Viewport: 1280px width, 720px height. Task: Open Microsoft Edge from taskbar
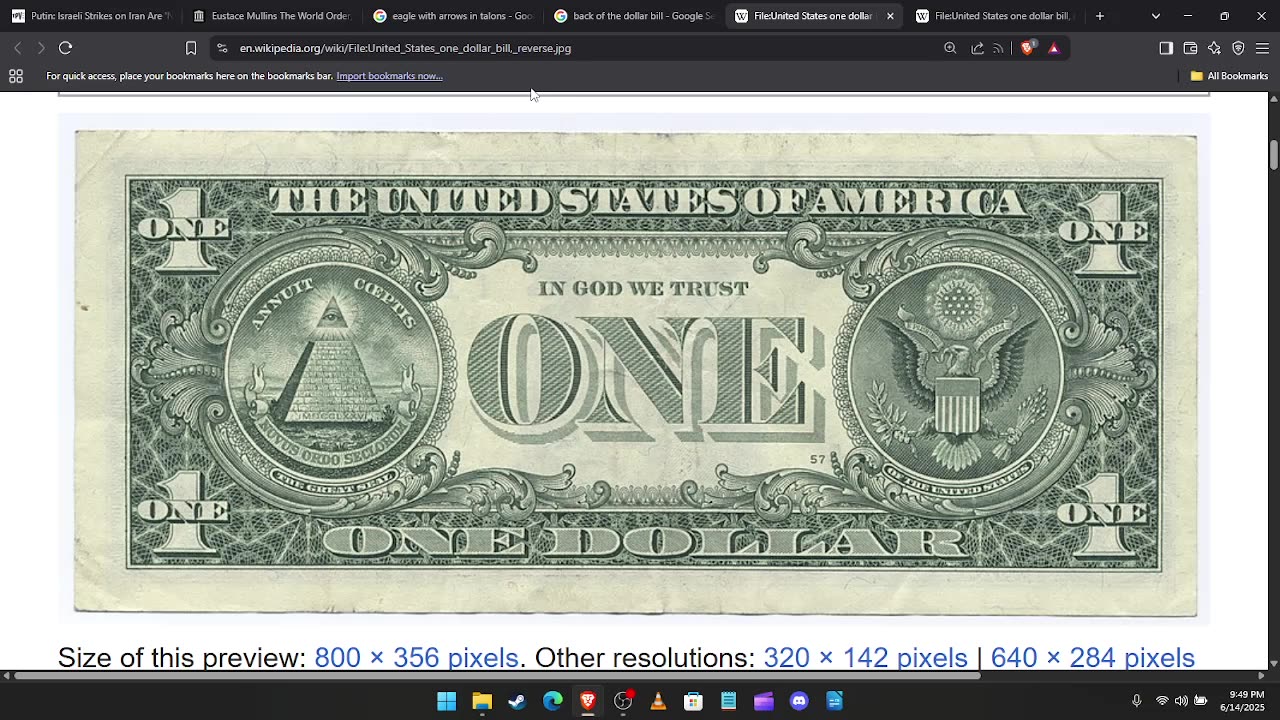[x=553, y=701]
